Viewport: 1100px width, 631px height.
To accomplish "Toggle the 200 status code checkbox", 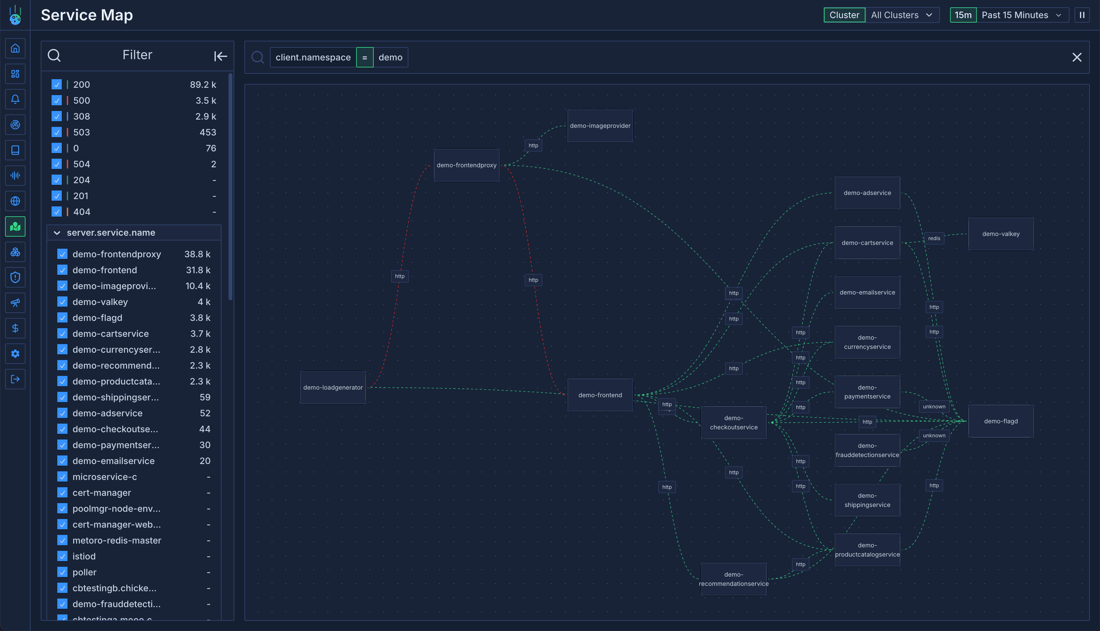I will tap(57, 84).
